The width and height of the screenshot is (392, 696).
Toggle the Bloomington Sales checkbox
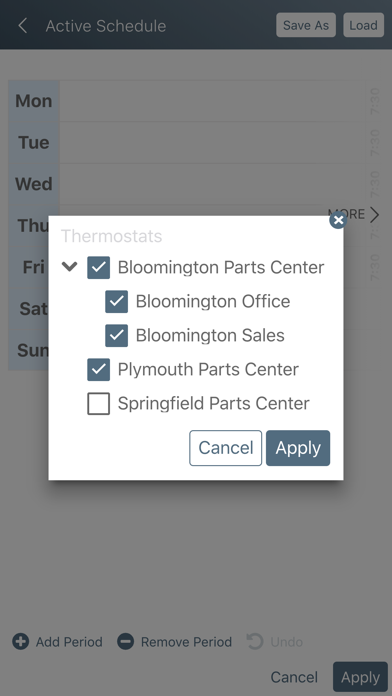click(116, 335)
